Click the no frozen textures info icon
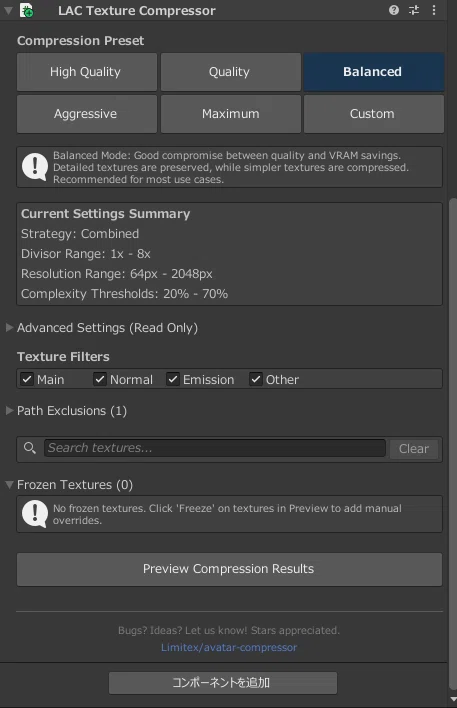 pos(35,514)
